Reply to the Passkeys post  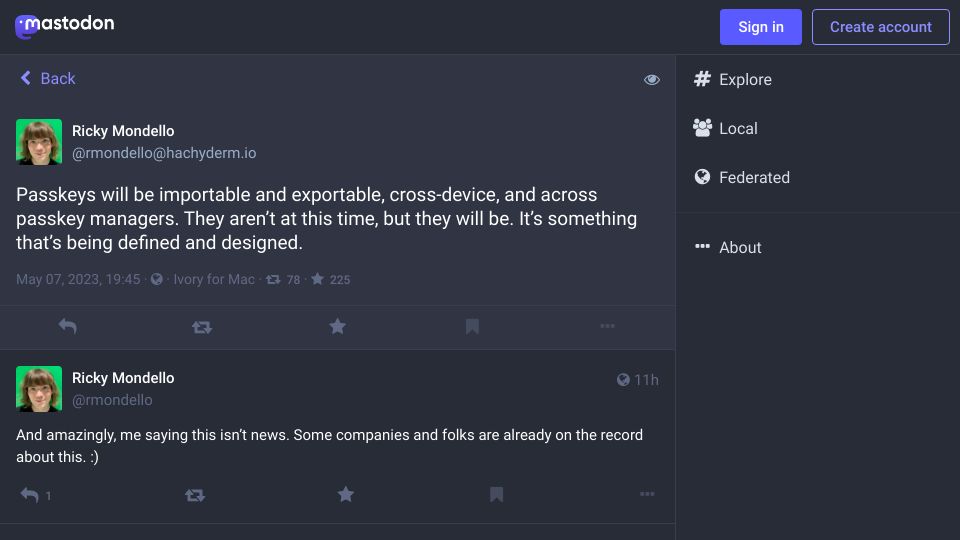tap(67, 326)
